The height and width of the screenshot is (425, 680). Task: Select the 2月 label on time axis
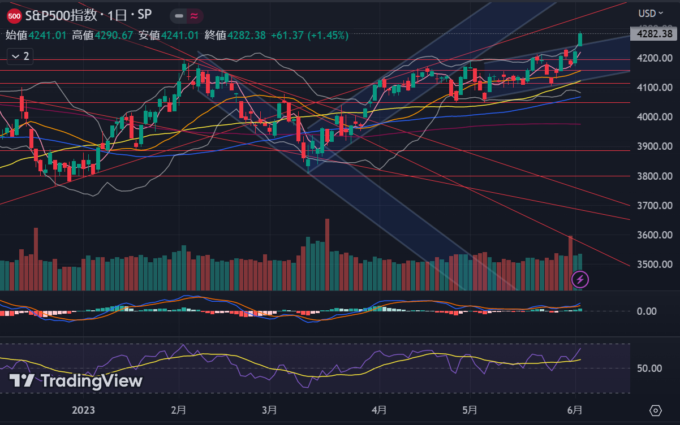coord(179,410)
